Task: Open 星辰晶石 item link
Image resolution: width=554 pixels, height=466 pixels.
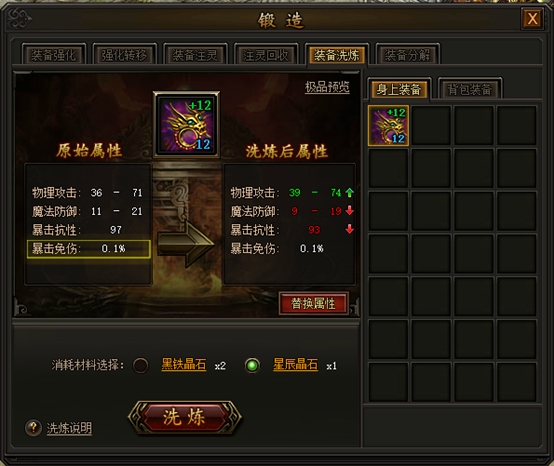Action: pos(295,364)
